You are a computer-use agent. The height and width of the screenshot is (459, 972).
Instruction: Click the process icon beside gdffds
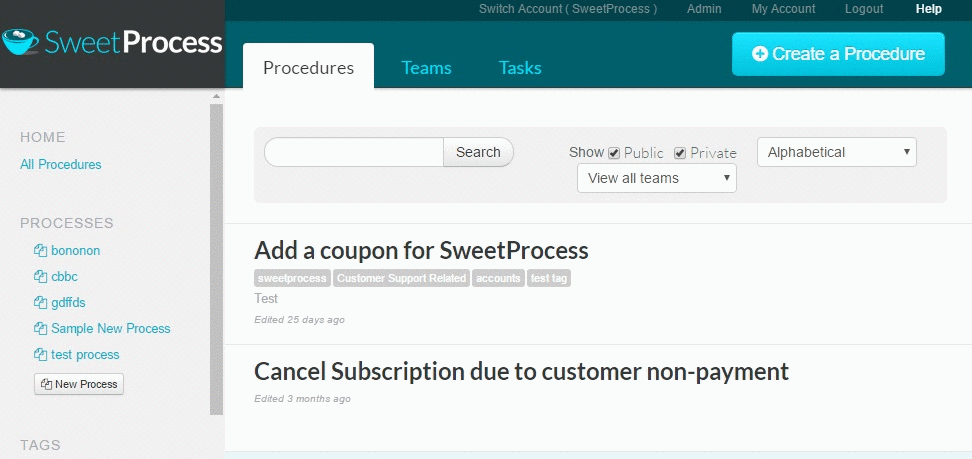pos(41,303)
